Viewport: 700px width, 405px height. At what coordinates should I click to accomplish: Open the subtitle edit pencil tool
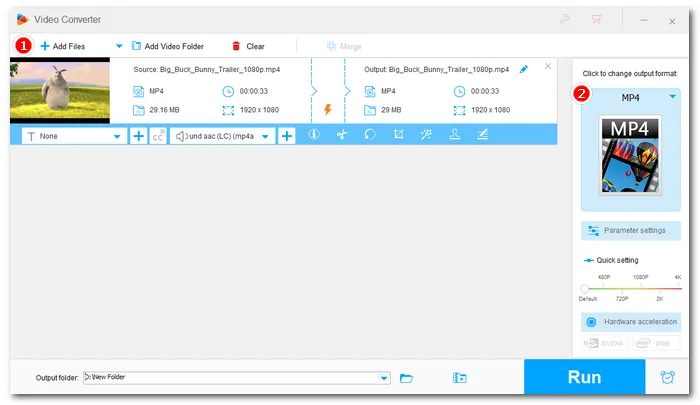pos(483,134)
